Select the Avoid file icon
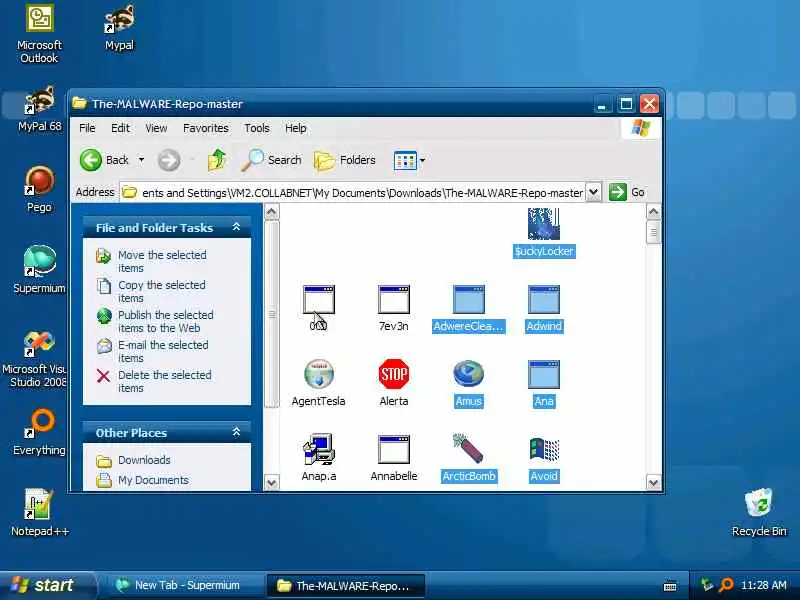 [544, 449]
